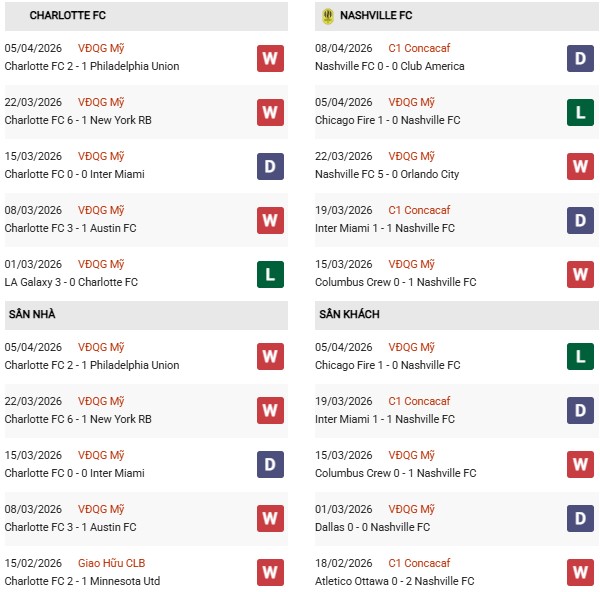Click the W badge for Charlotte FC 2-1 Philadelphia Union
600x592 pixels.
tap(270, 58)
